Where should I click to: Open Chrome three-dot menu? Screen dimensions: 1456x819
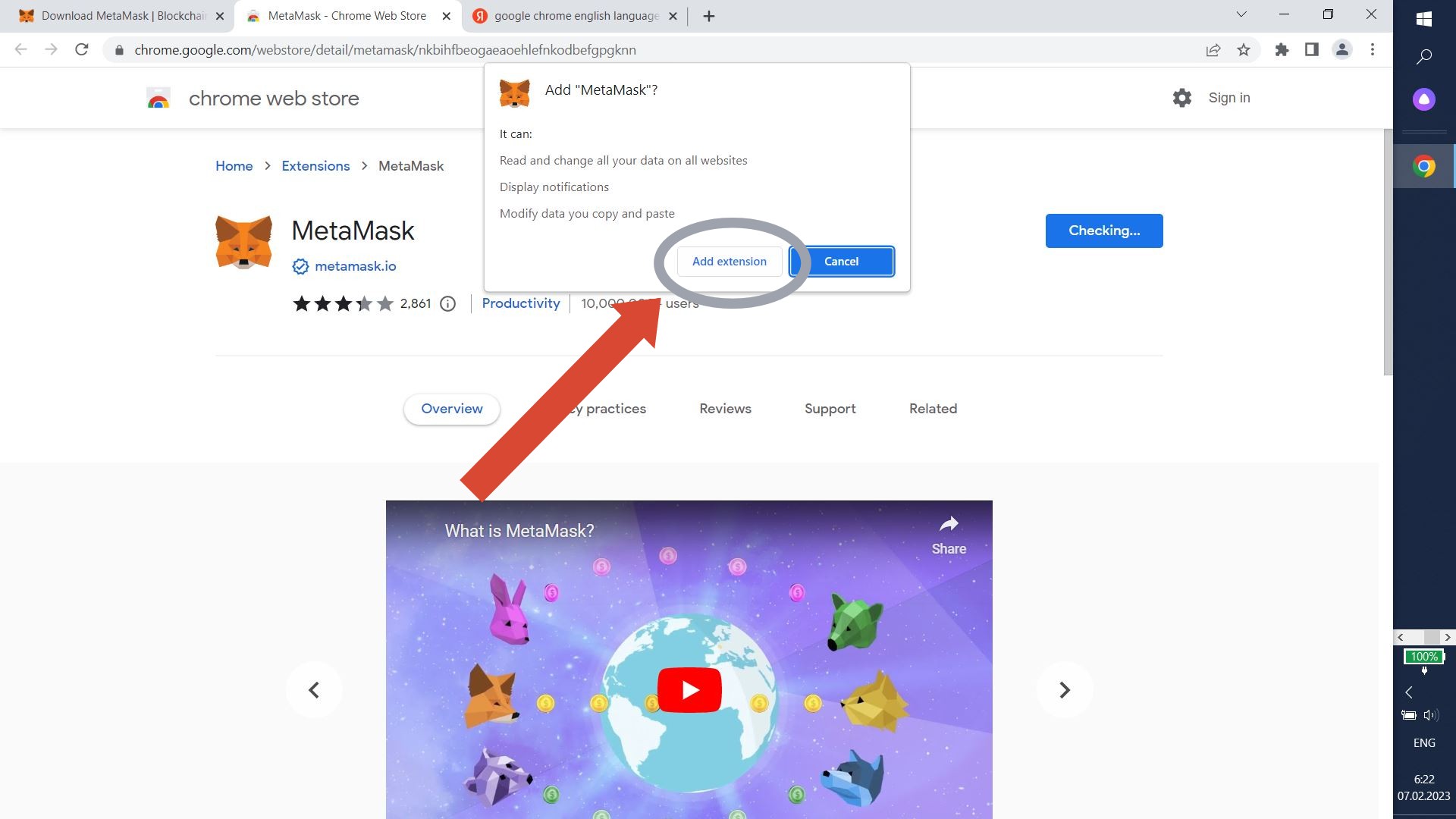(x=1372, y=50)
